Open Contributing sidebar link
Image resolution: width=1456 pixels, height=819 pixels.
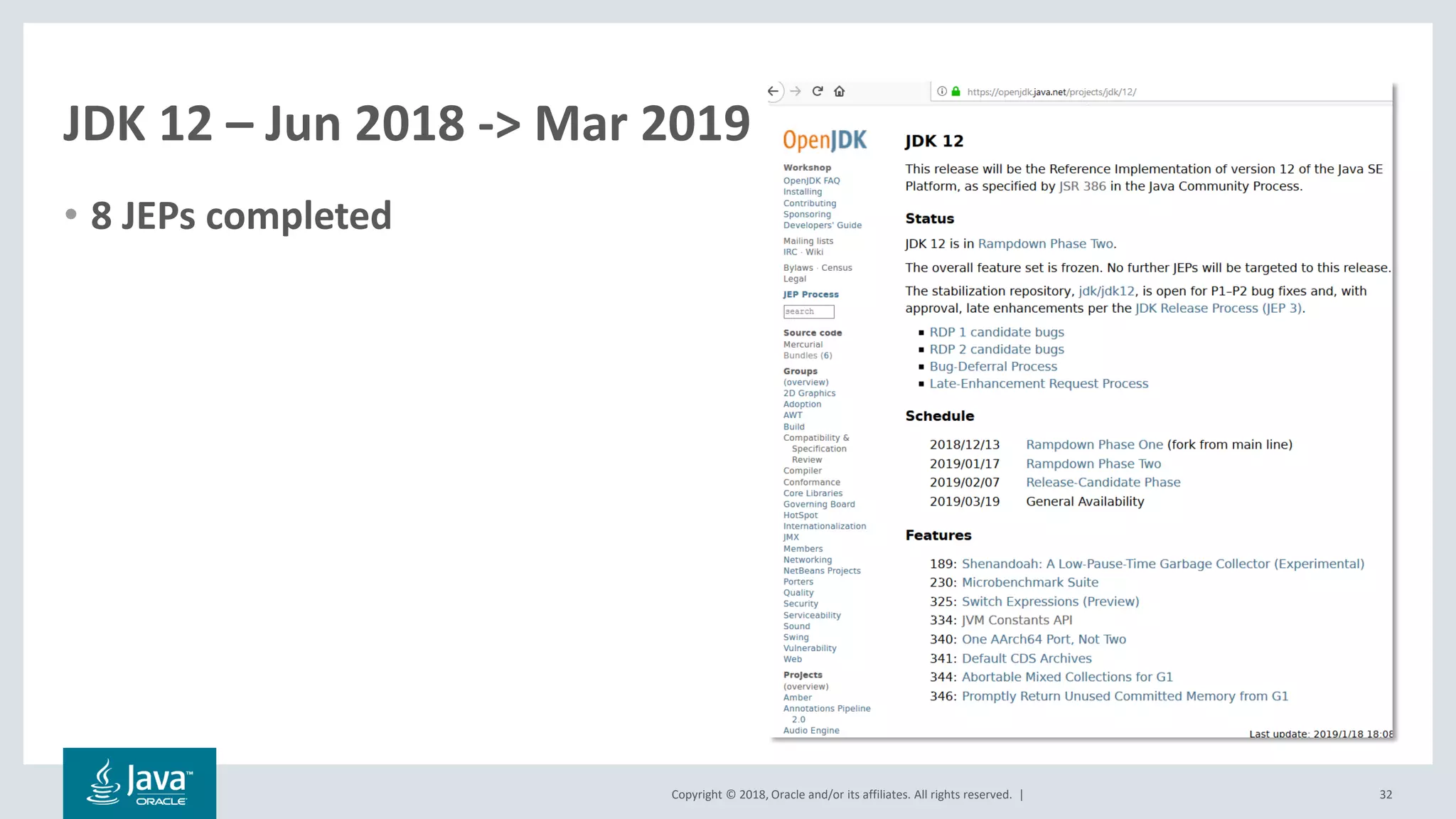coord(810,203)
